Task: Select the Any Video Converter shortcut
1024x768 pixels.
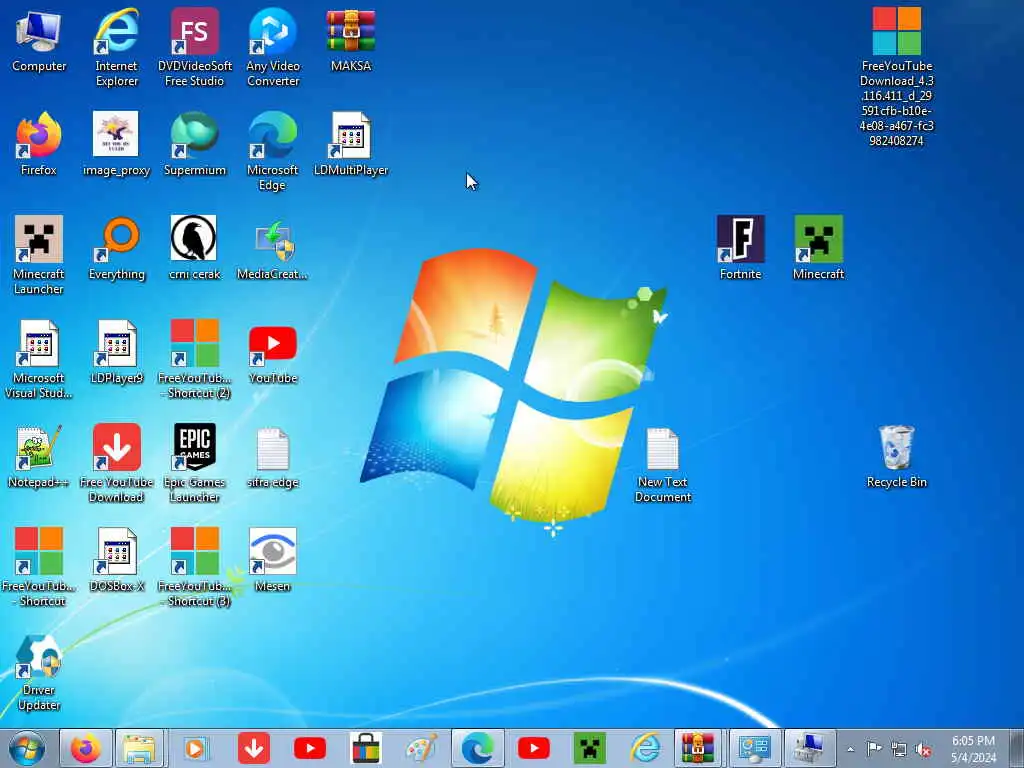Action: [x=273, y=47]
